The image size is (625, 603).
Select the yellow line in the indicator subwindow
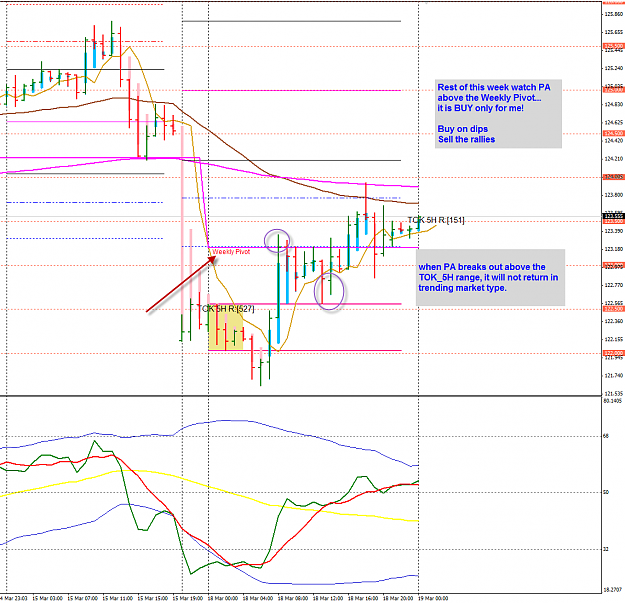pos(209,487)
